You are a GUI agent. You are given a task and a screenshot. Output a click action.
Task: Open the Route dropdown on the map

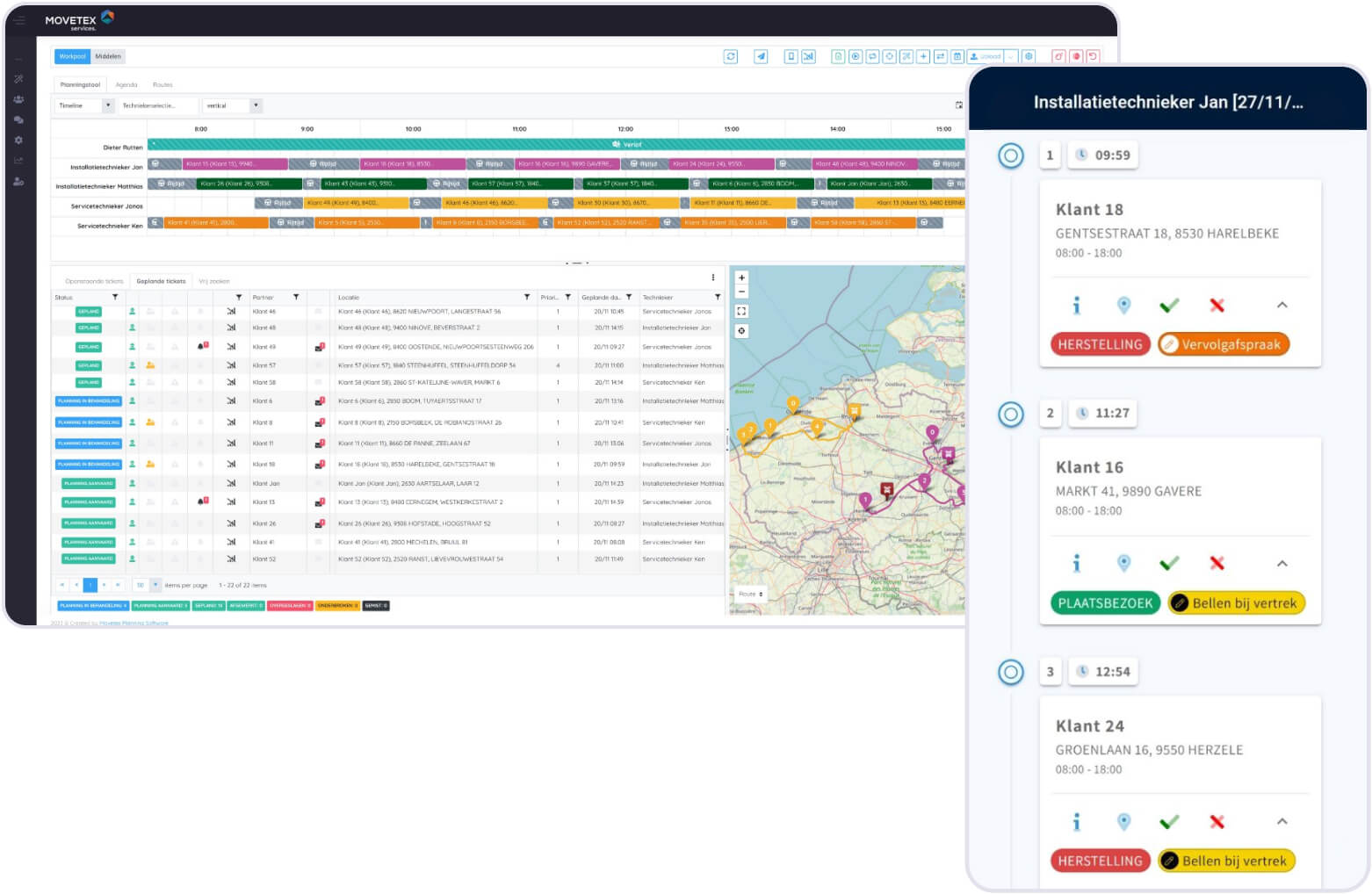pyautogui.click(x=750, y=594)
